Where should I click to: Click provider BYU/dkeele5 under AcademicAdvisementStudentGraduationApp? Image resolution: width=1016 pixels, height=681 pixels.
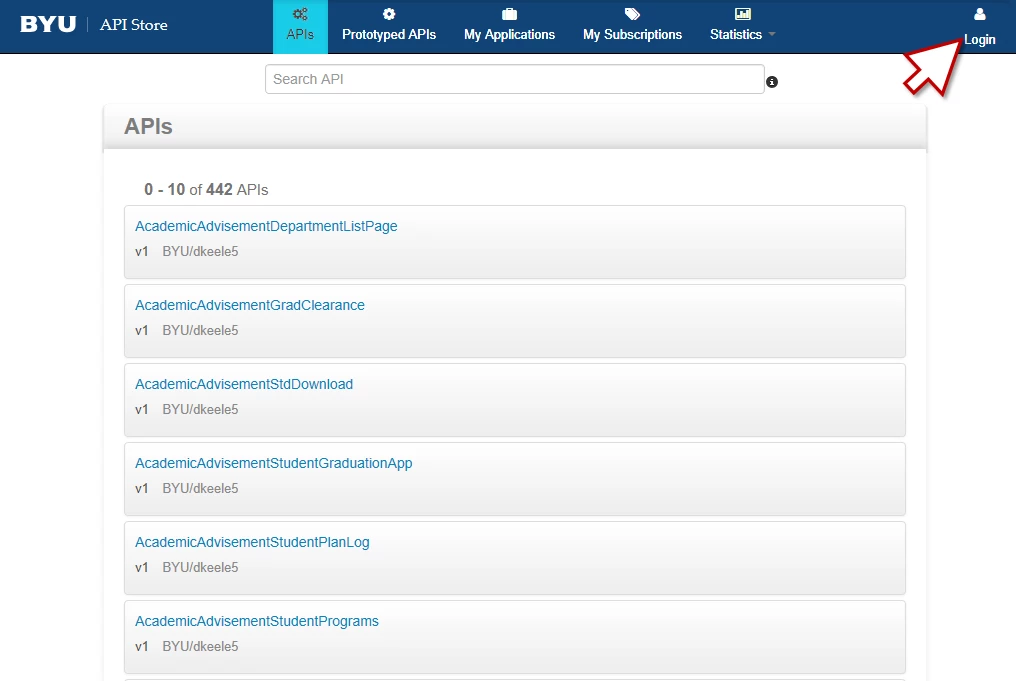click(200, 489)
